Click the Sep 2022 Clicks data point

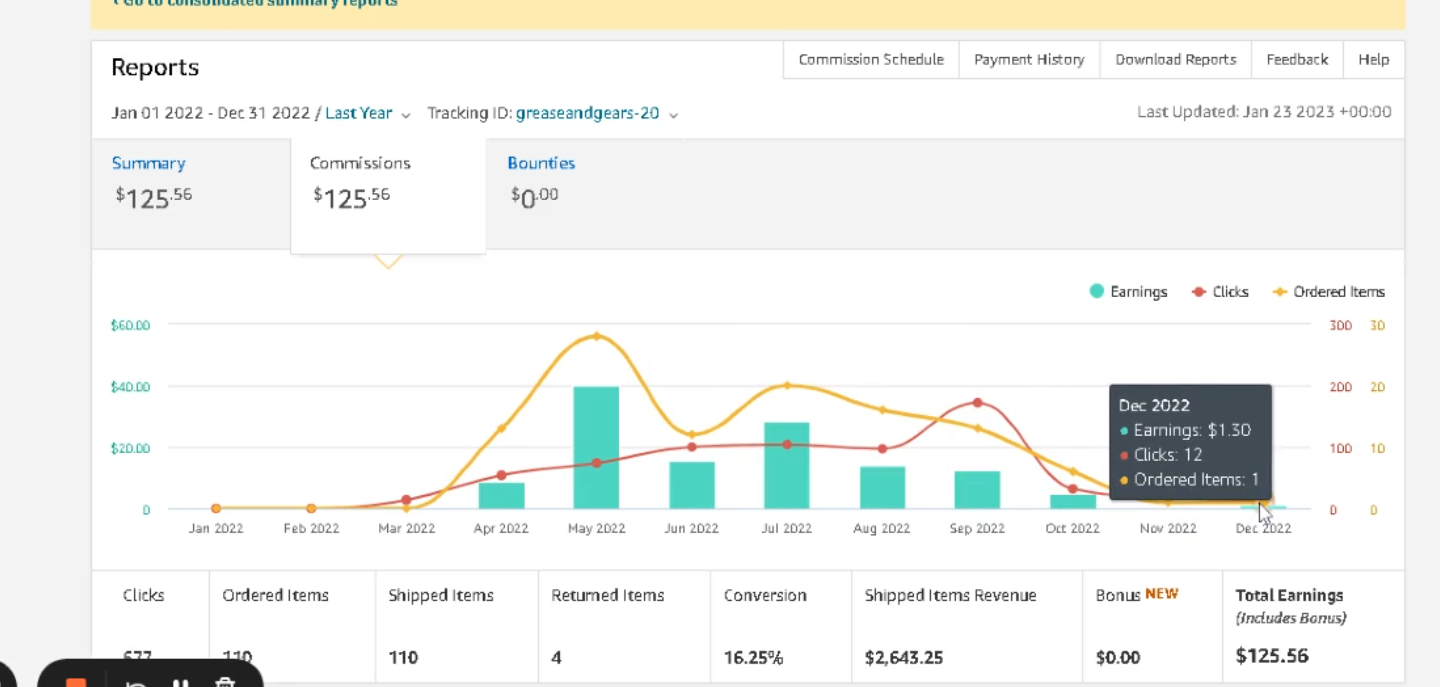click(x=977, y=403)
